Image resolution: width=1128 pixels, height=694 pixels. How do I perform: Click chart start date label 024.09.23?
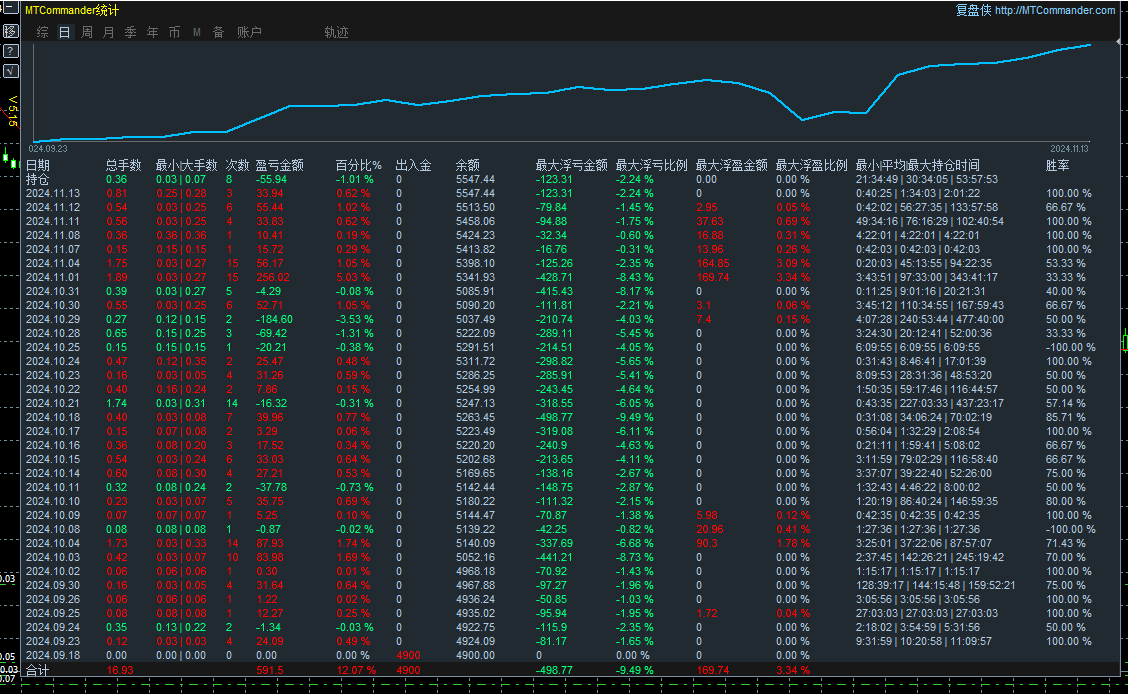click(48, 149)
